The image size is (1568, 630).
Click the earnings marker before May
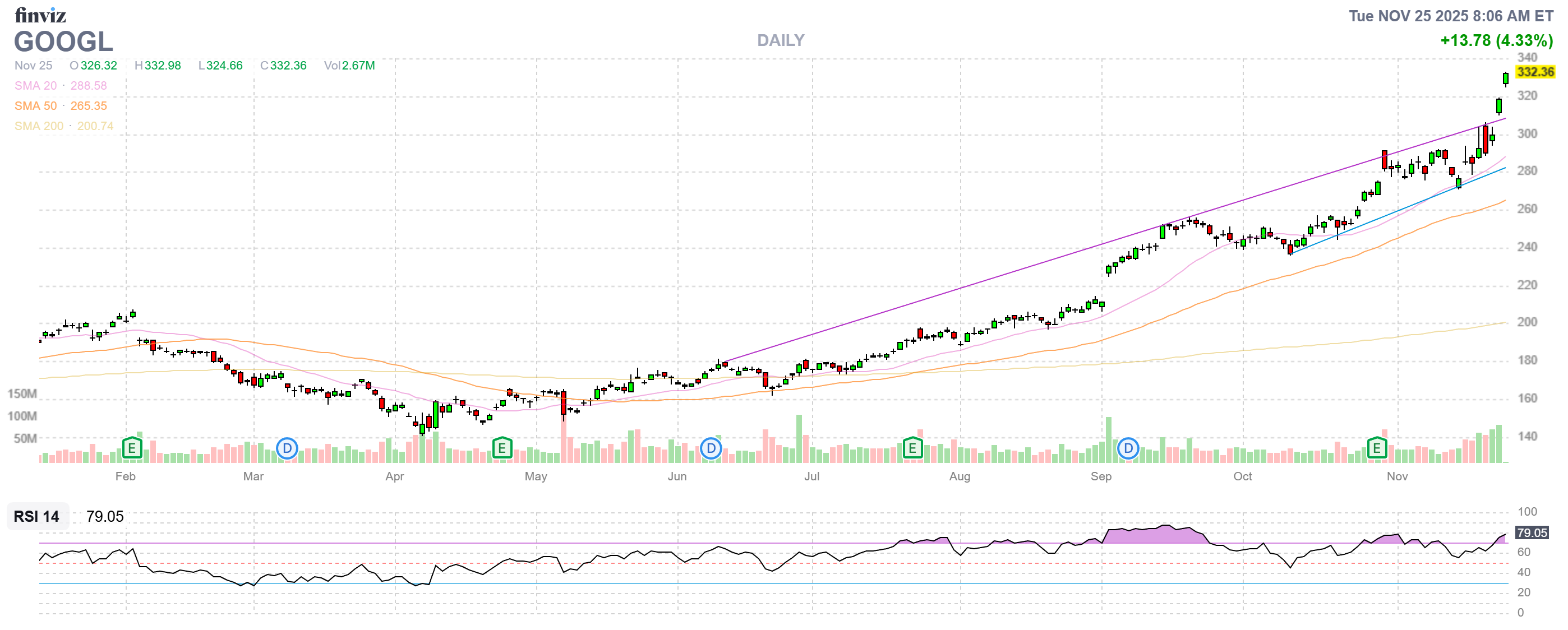[501, 449]
